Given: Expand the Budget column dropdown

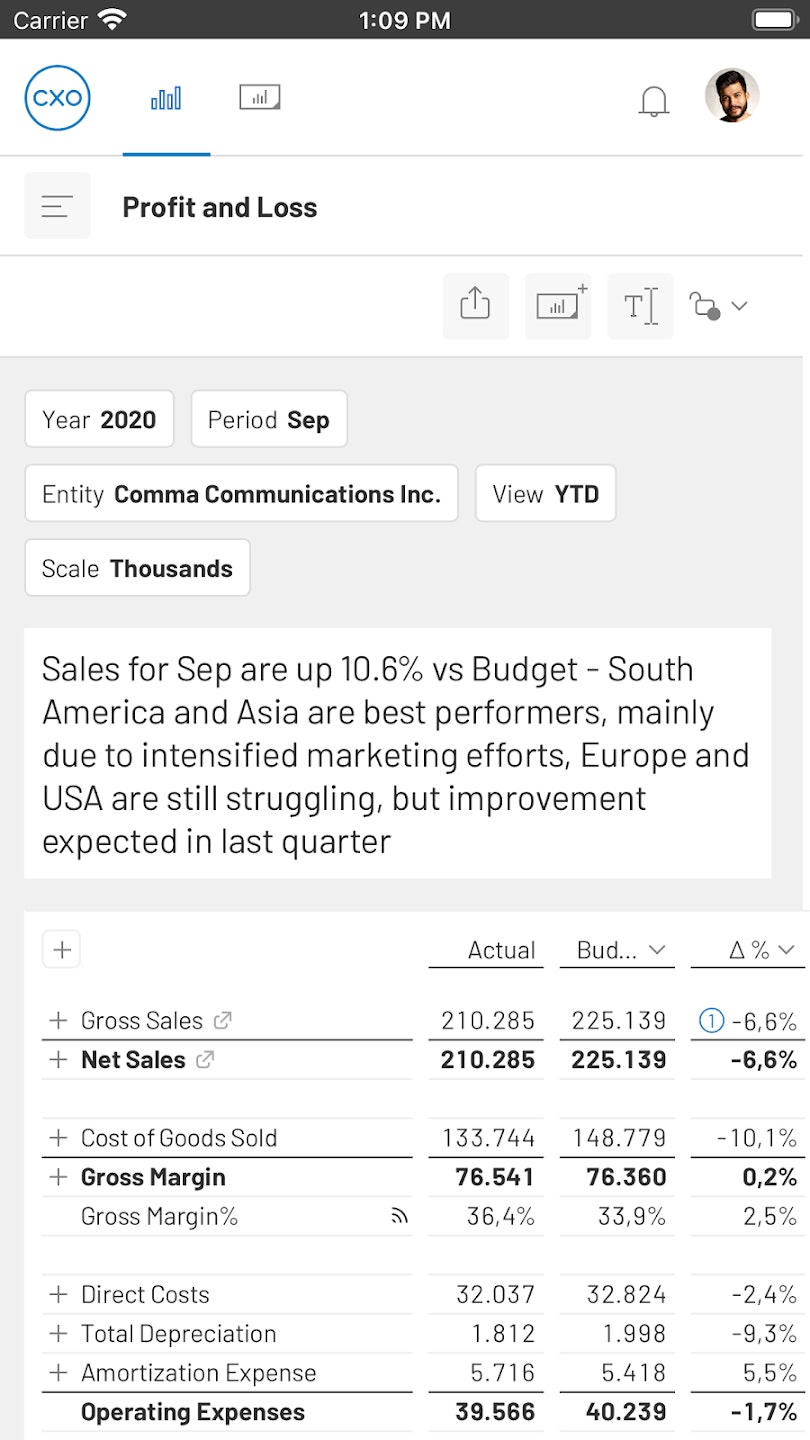Looking at the screenshot, I should [x=656, y=950].
